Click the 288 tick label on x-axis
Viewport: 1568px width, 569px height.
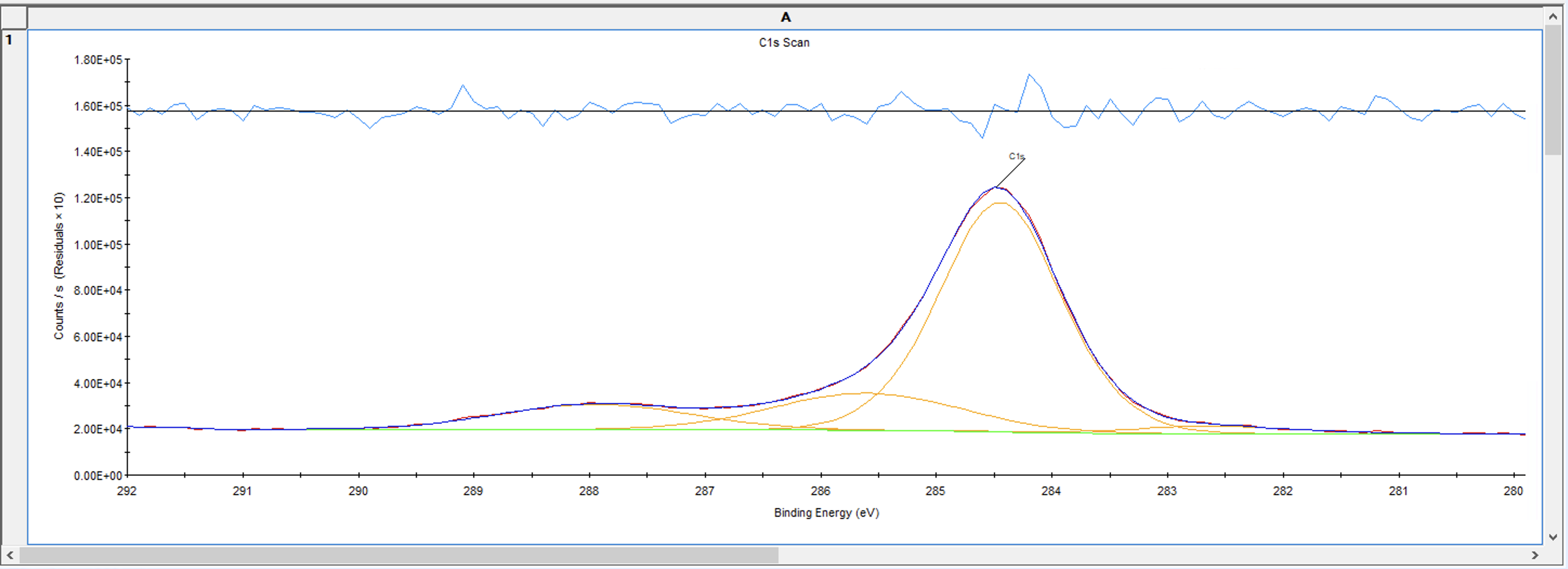[x=589, y=491]
